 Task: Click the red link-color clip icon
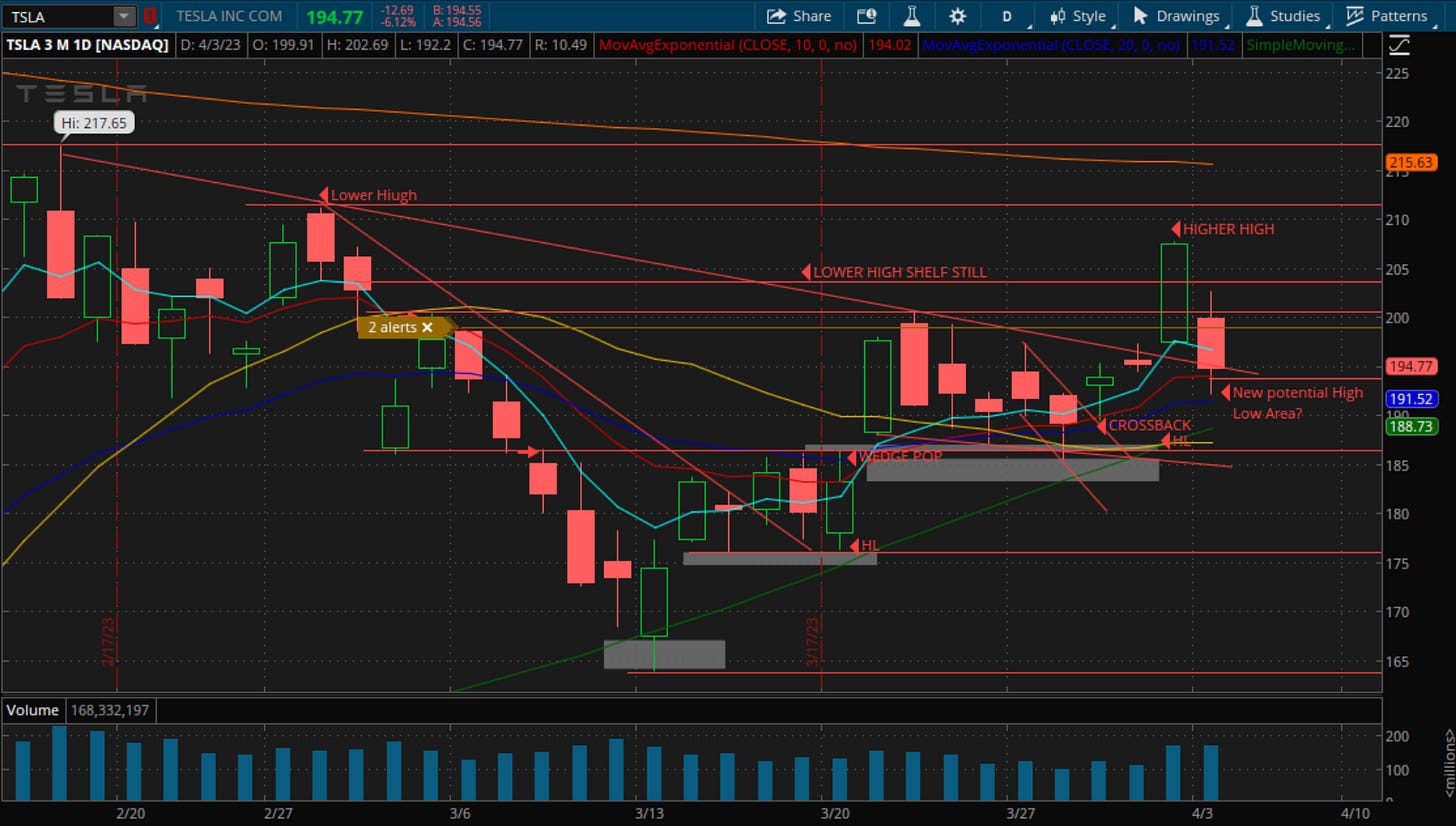(x=150, y=16)
